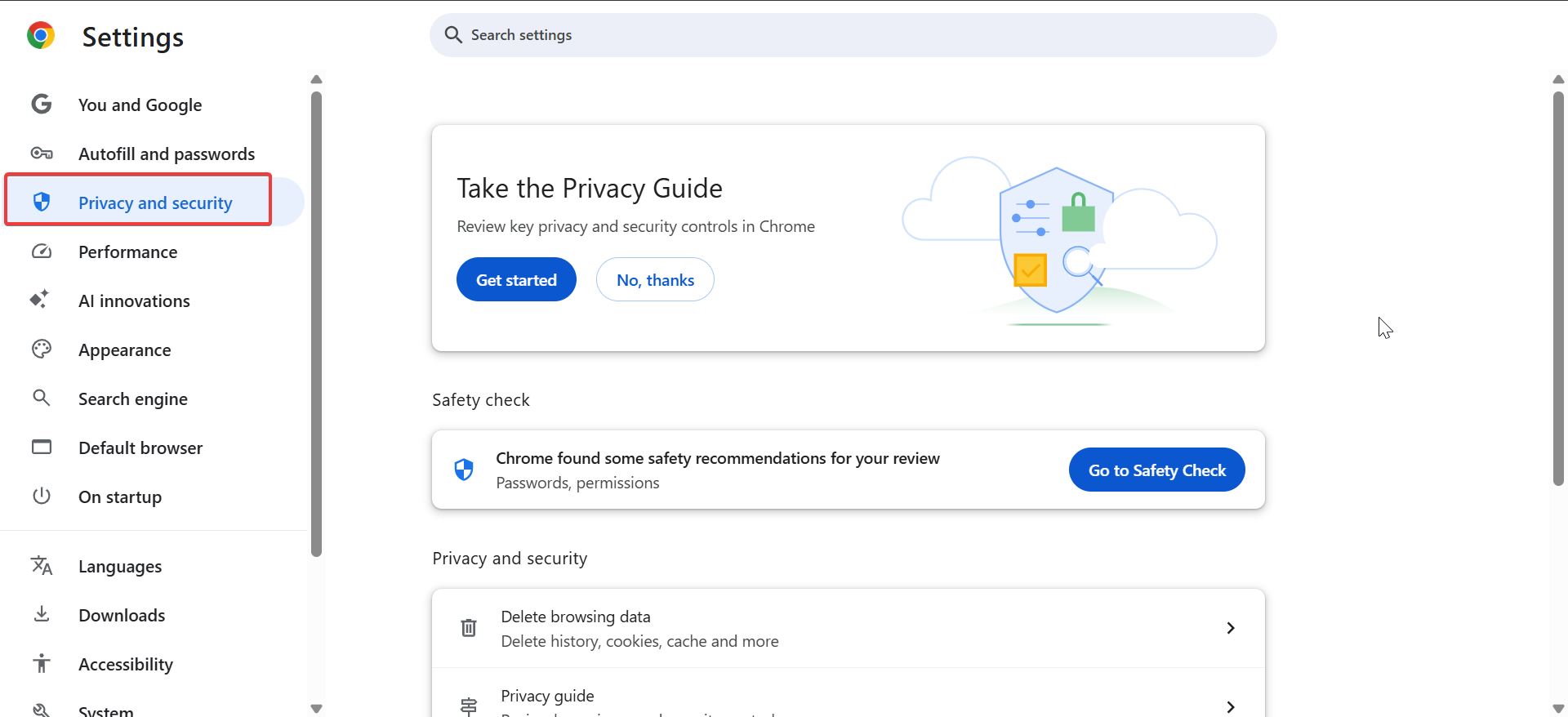The height and width of the screenshot is (717, 1568).
Task: Click the Chrome logo icon
Action: pyautogui.click(x=41, y=36)
